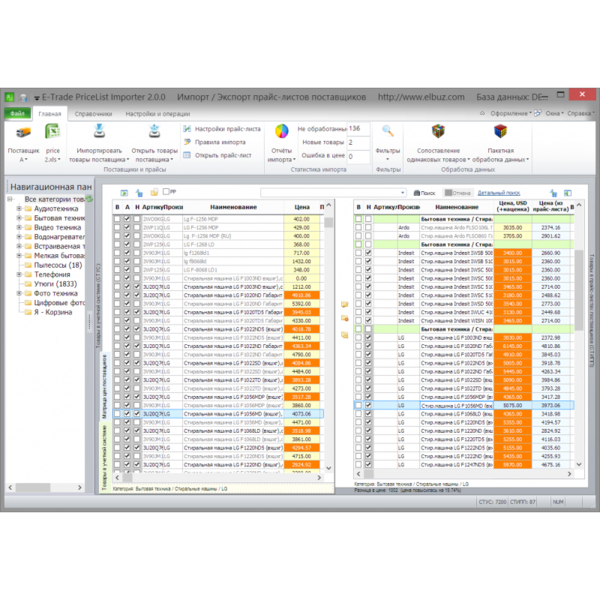The image size is (600, 600).
Task: Switch to Настройки и операции tab
Action: coord(158,114)
